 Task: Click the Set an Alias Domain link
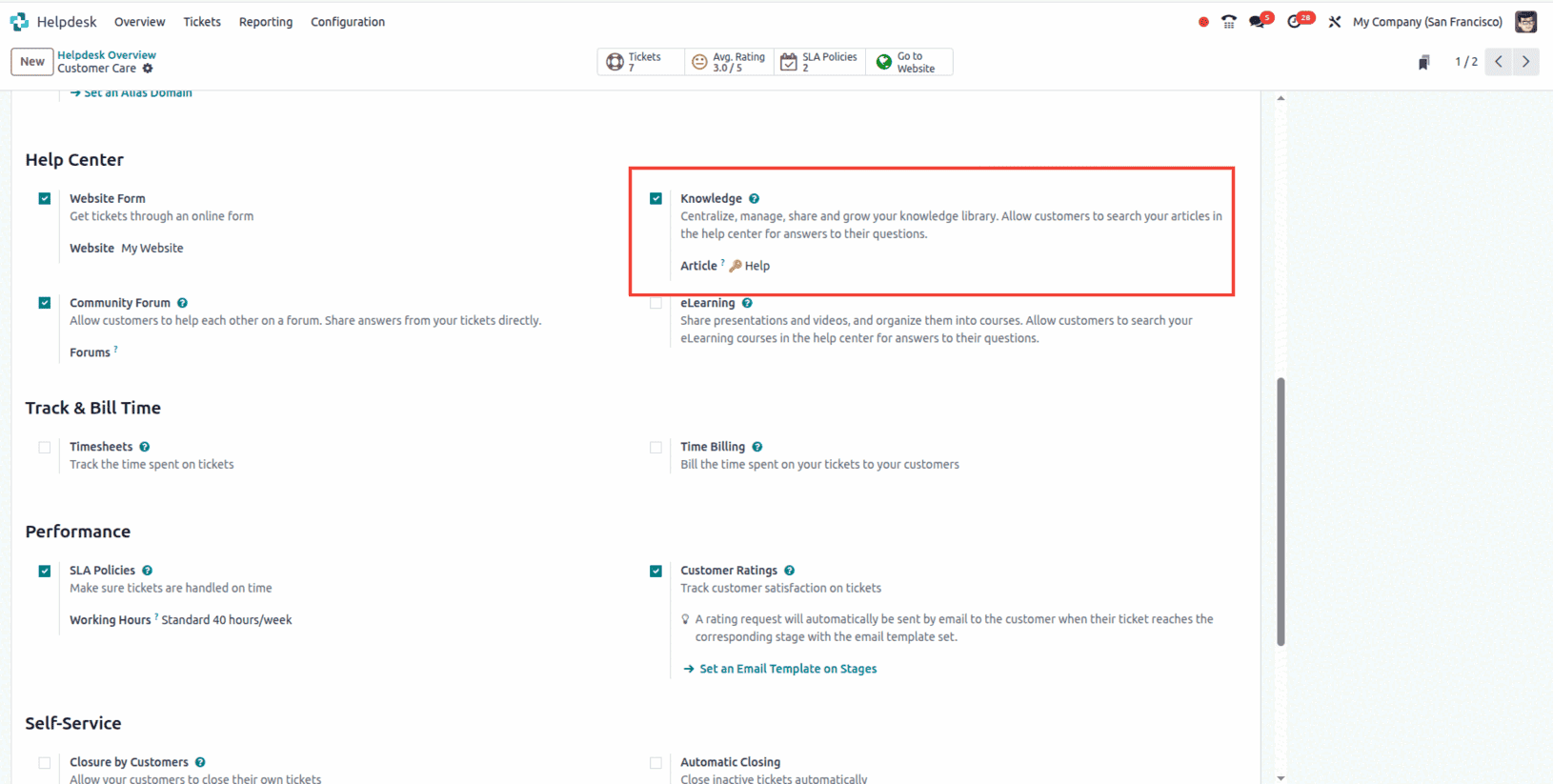tap(131, 93)
